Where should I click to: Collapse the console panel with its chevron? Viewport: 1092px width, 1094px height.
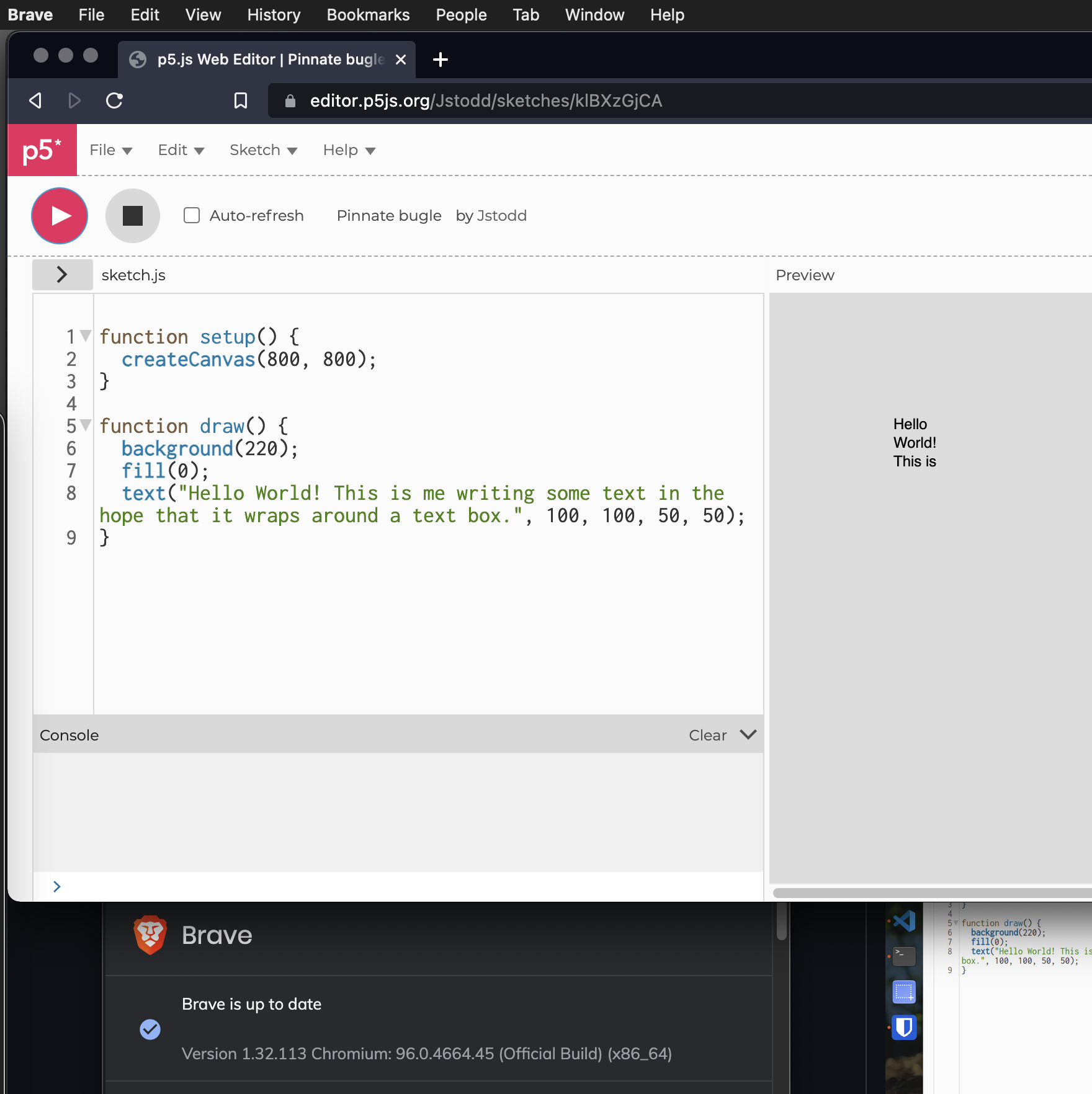click(x=747, y=734)
